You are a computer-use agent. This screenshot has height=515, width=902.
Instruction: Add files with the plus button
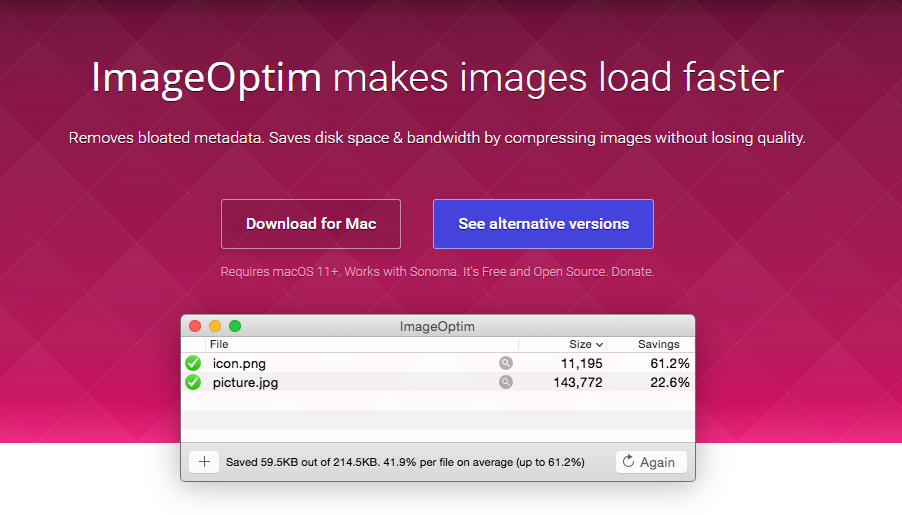click(204, 462)
